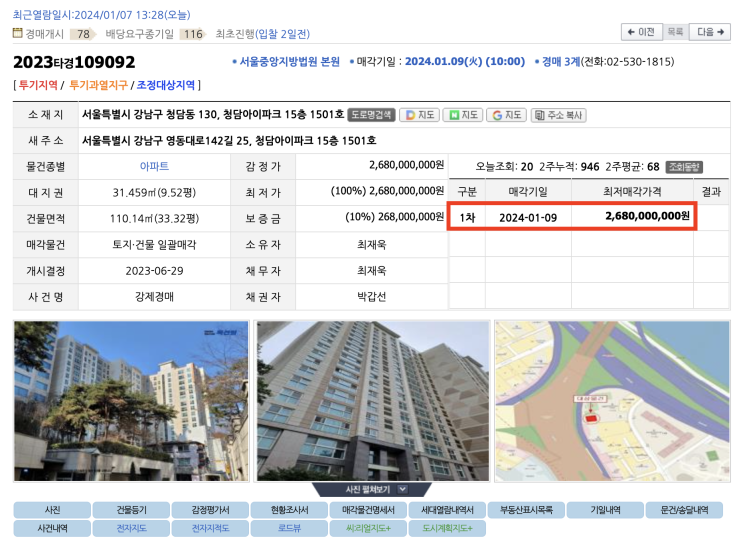This screenshot has height=546, width=743.
Task: Click the 1차 row date 2024-01-09
Action: pyautogui.click(x=528, y=218)
